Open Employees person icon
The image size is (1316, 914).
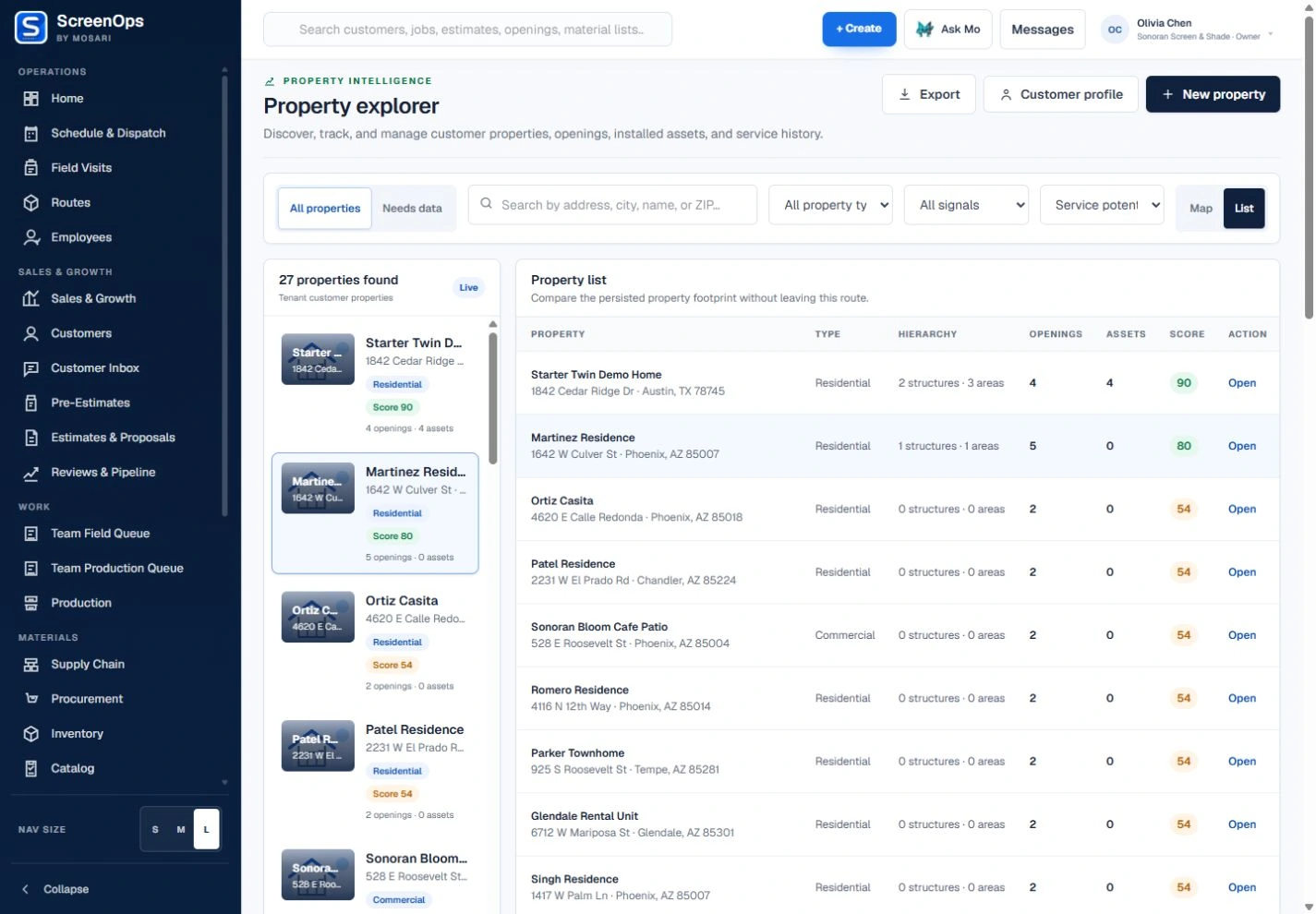[x=30, y=237]
